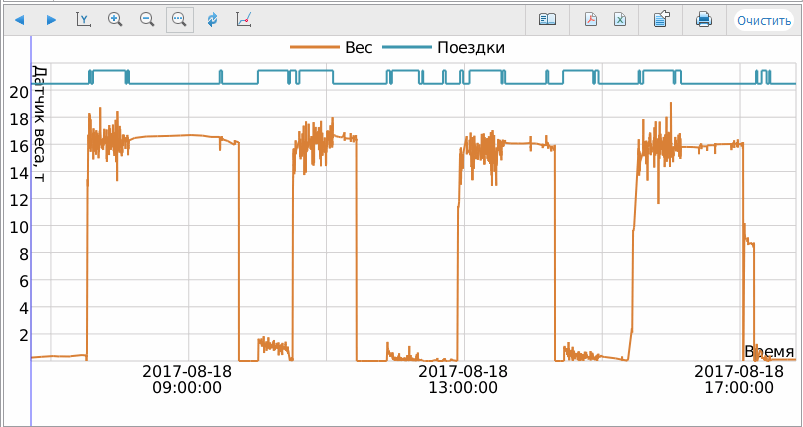Click the zoom in magnifier
This screenshot has width=803, height=427.
115,19
